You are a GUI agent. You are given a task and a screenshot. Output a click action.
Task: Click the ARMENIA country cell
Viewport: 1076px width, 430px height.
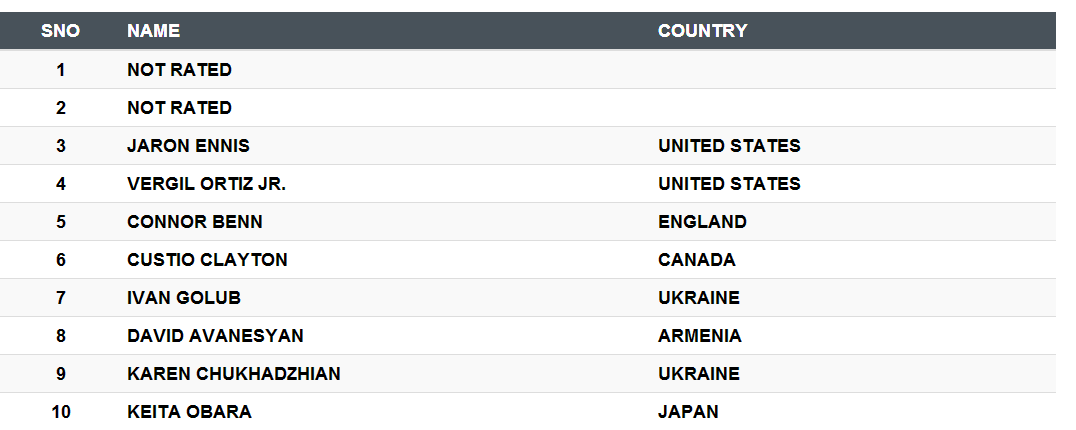point(700,336)
